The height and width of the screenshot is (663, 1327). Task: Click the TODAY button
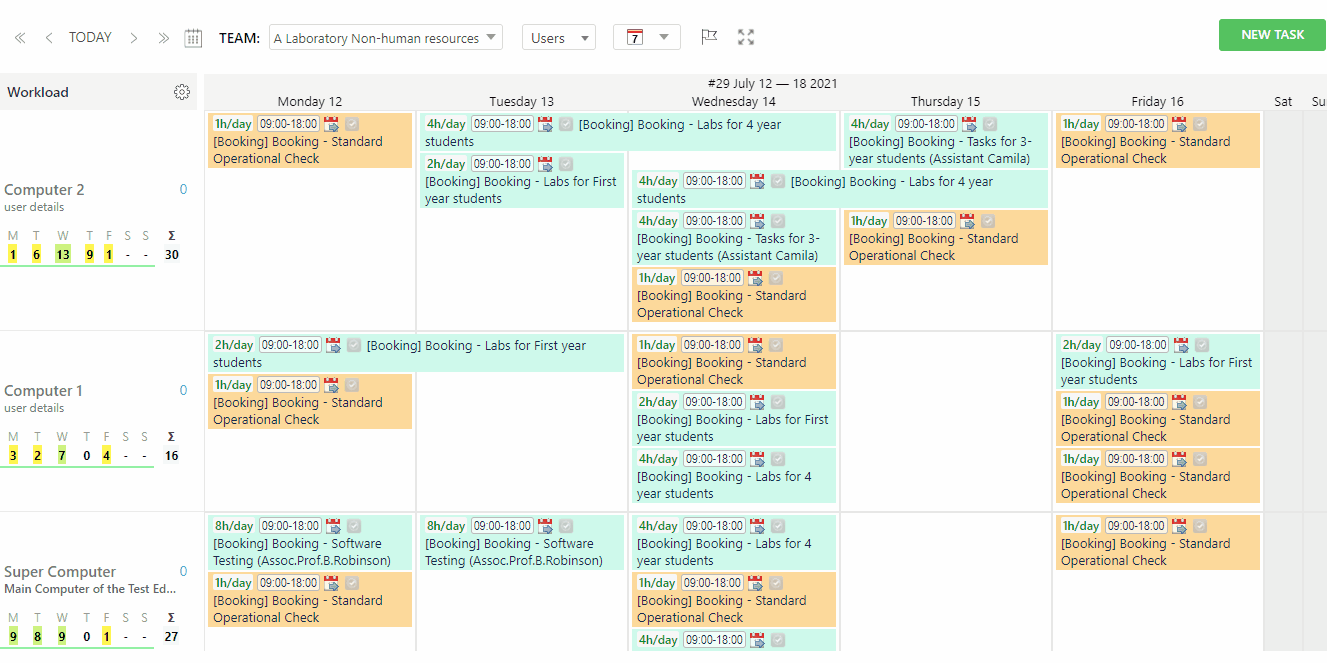click(x=90, y=37)
